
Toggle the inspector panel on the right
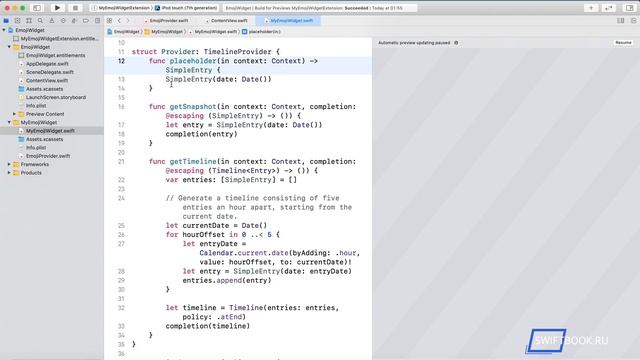[629, 8]
